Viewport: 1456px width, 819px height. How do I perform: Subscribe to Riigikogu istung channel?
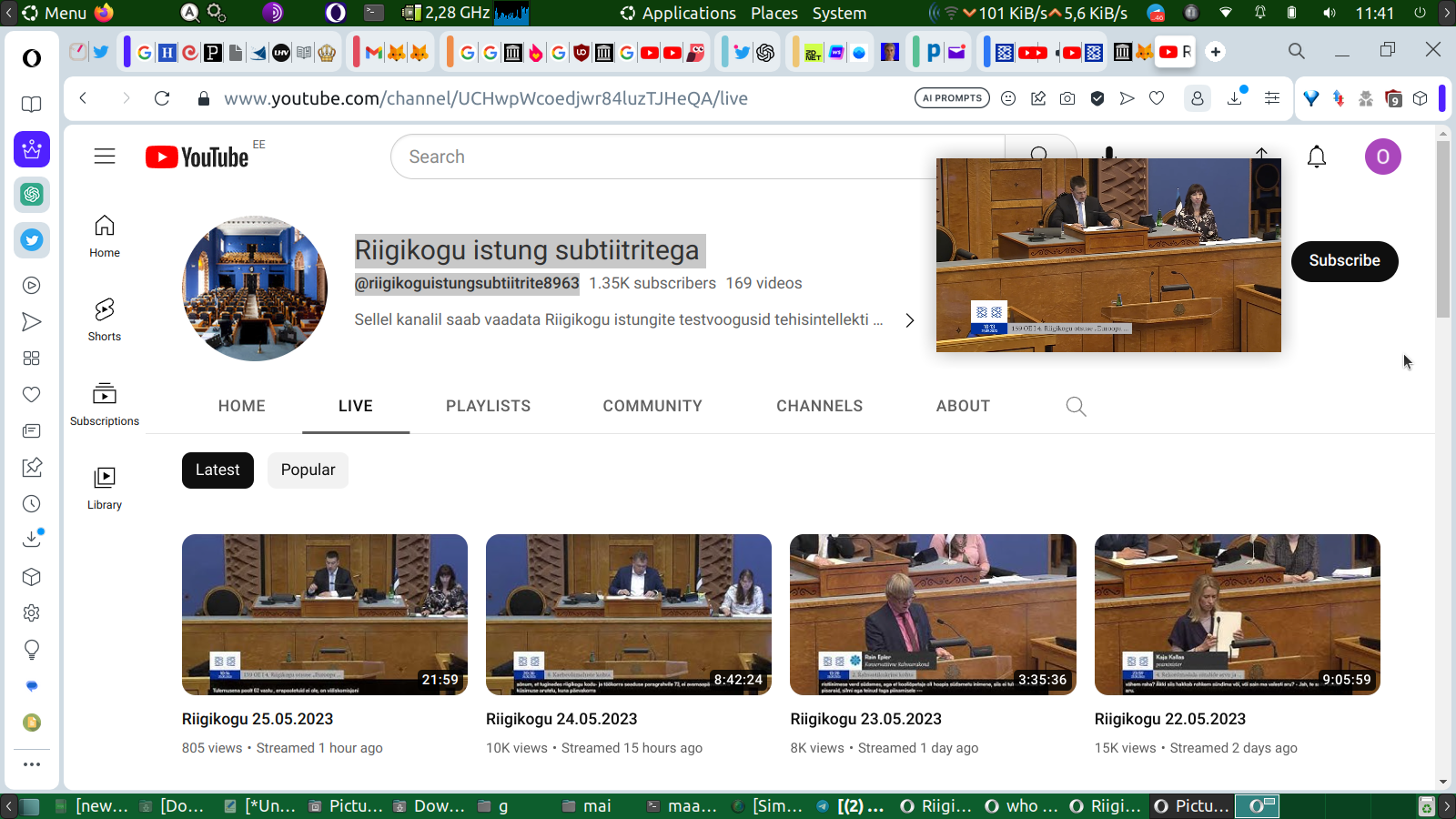click(x=1344, y=261)
